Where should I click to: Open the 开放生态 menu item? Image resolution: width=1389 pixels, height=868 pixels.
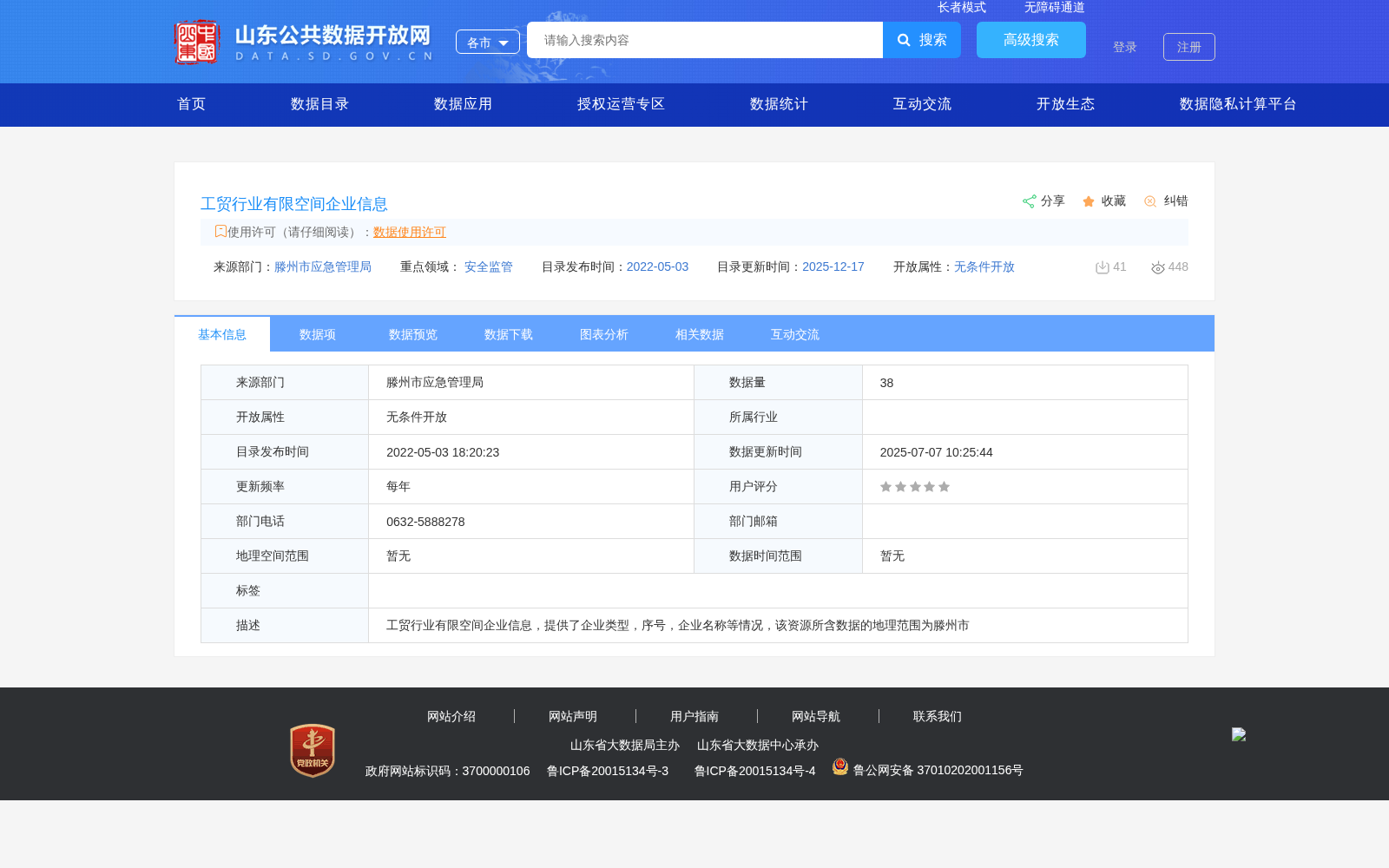pyautogui.click(x=1066, y=104)
